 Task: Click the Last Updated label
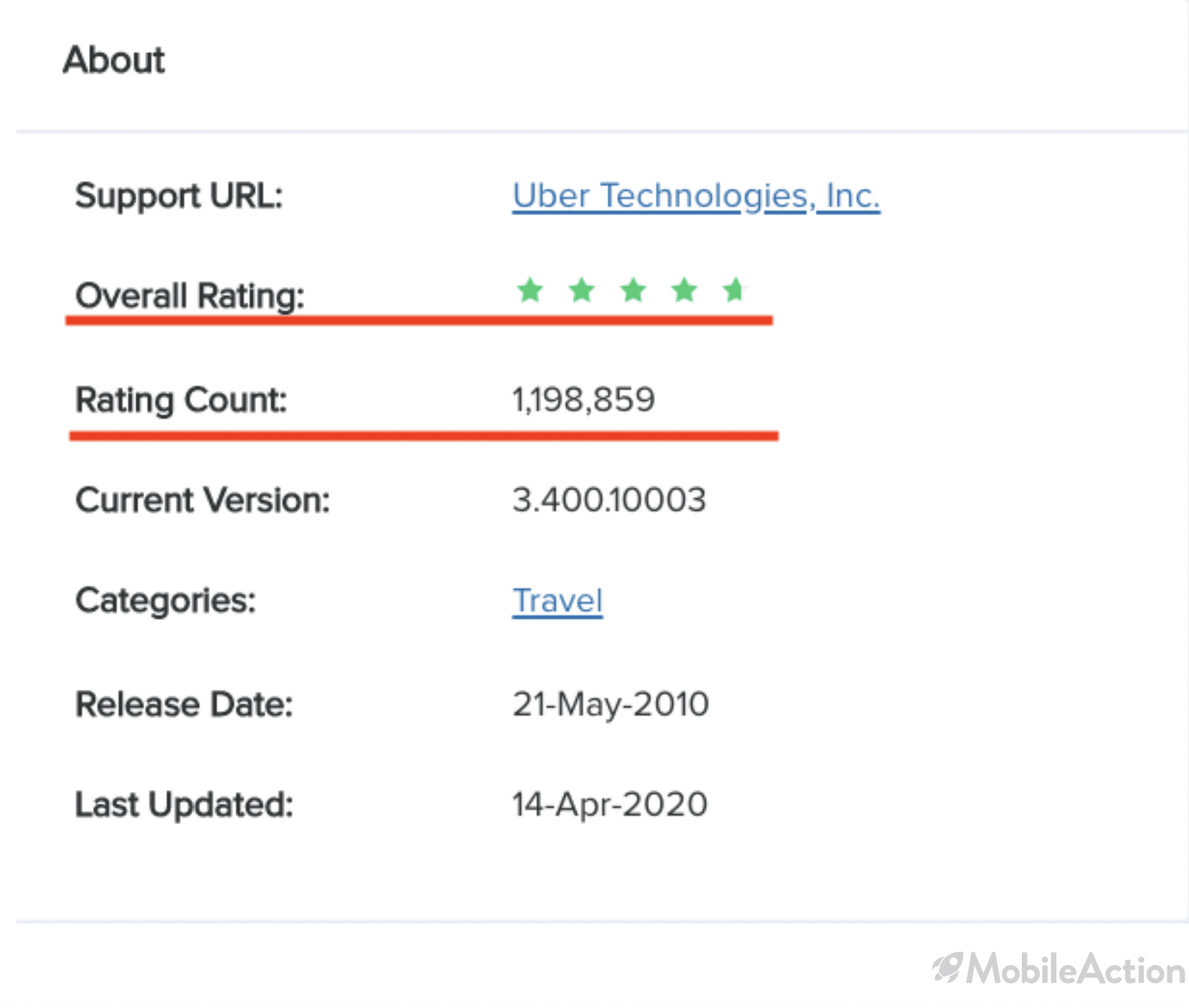(184, 805)
